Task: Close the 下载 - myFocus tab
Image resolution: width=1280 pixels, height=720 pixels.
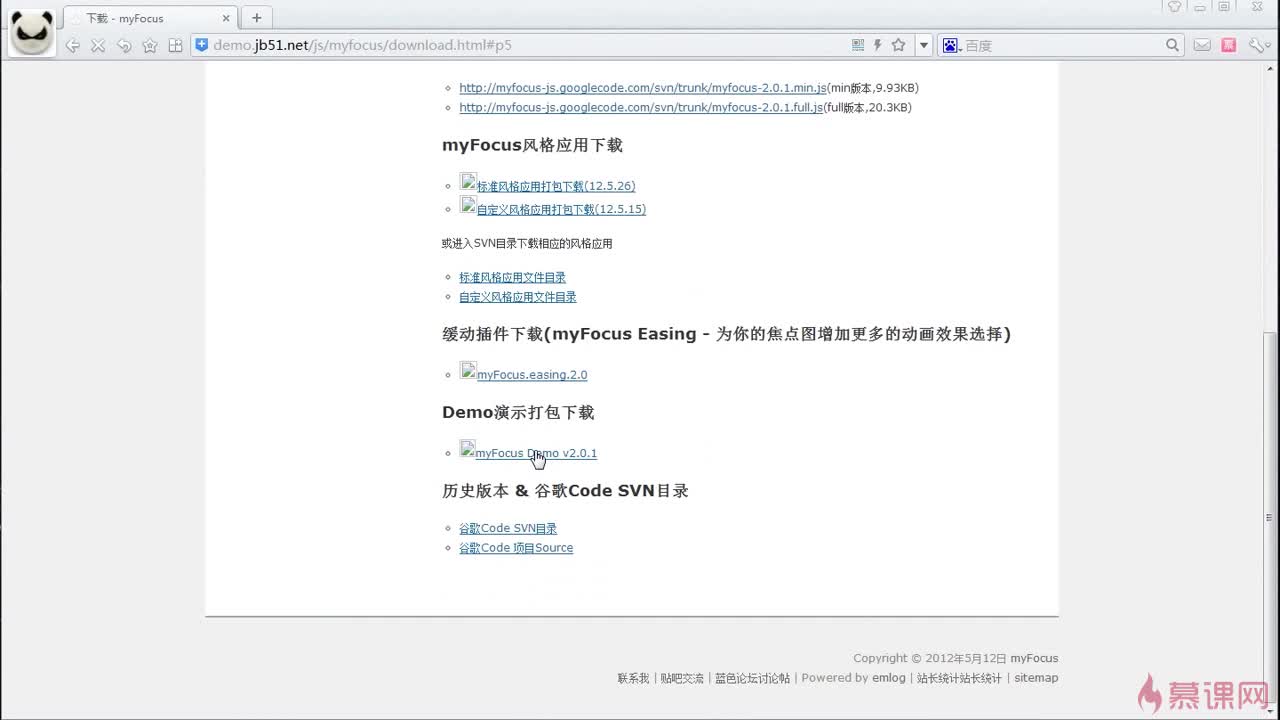Action: (227, 18)
